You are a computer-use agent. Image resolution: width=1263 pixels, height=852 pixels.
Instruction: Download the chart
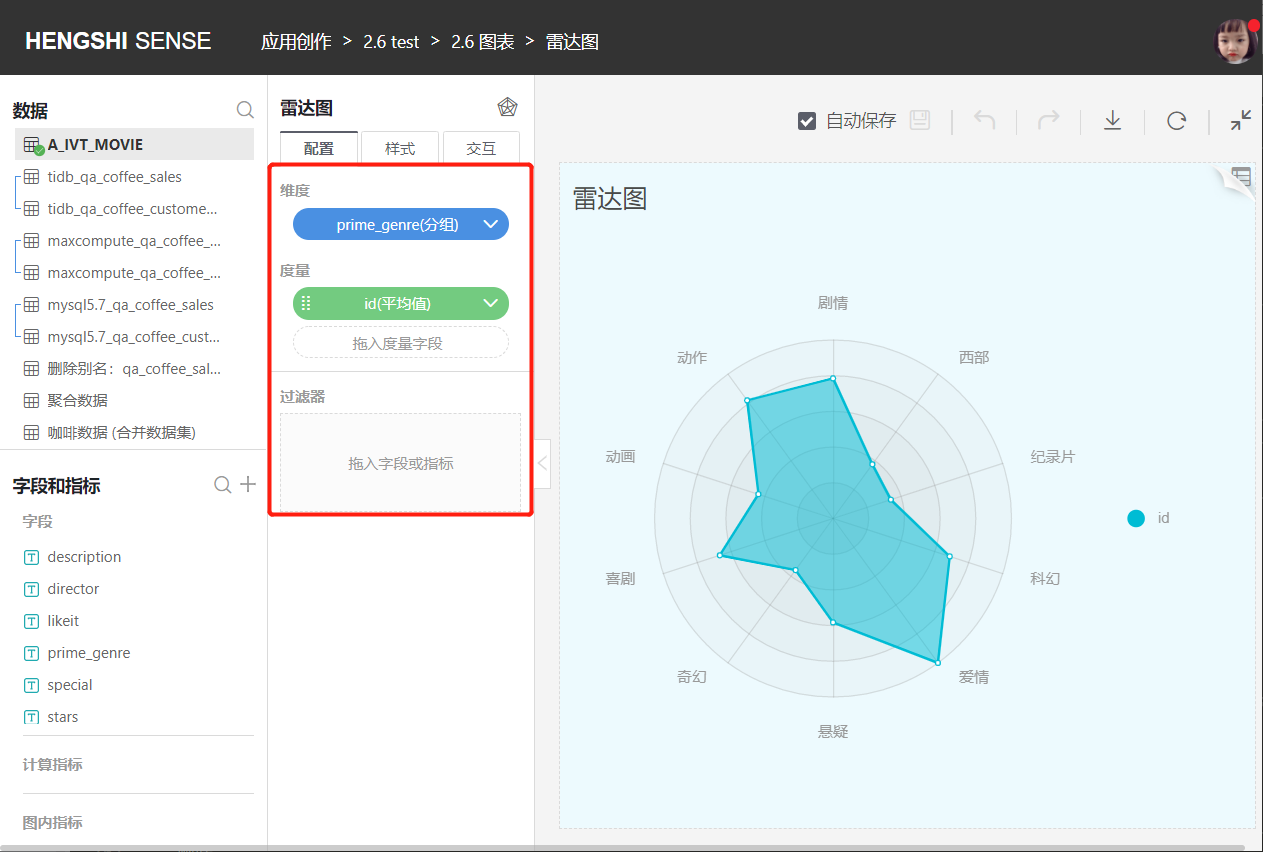1112,120
